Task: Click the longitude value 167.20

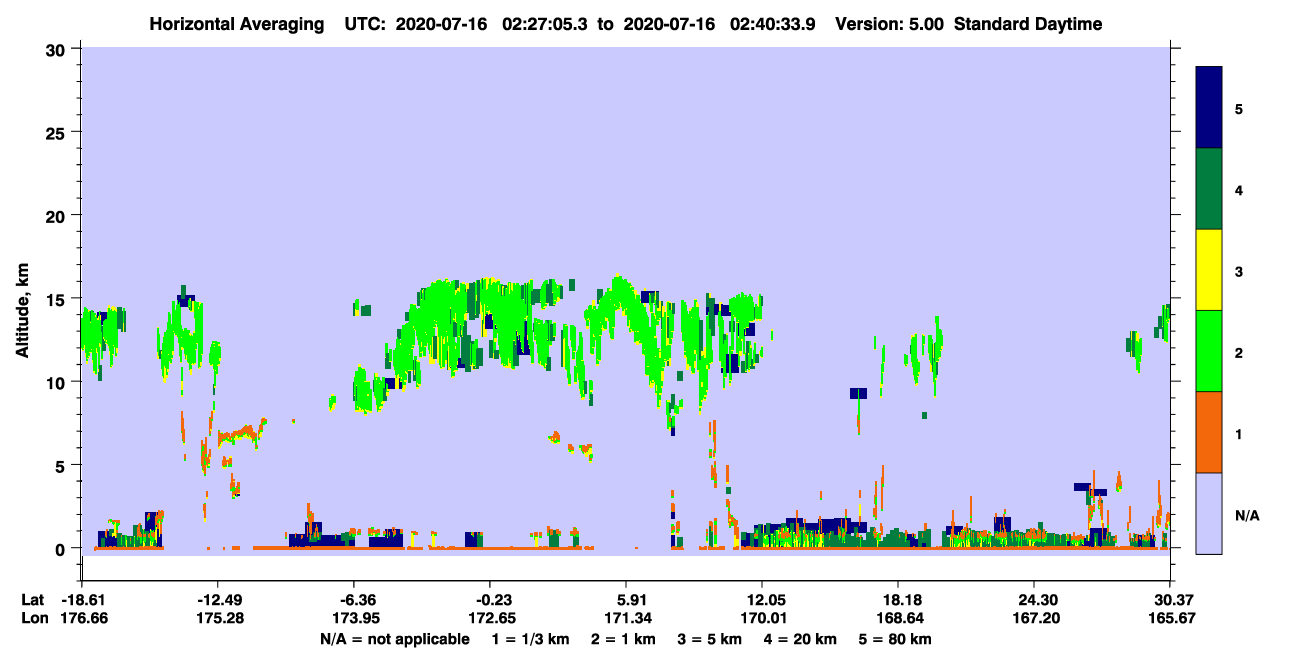Action: pyautogui.click(x=1034, y=619)
